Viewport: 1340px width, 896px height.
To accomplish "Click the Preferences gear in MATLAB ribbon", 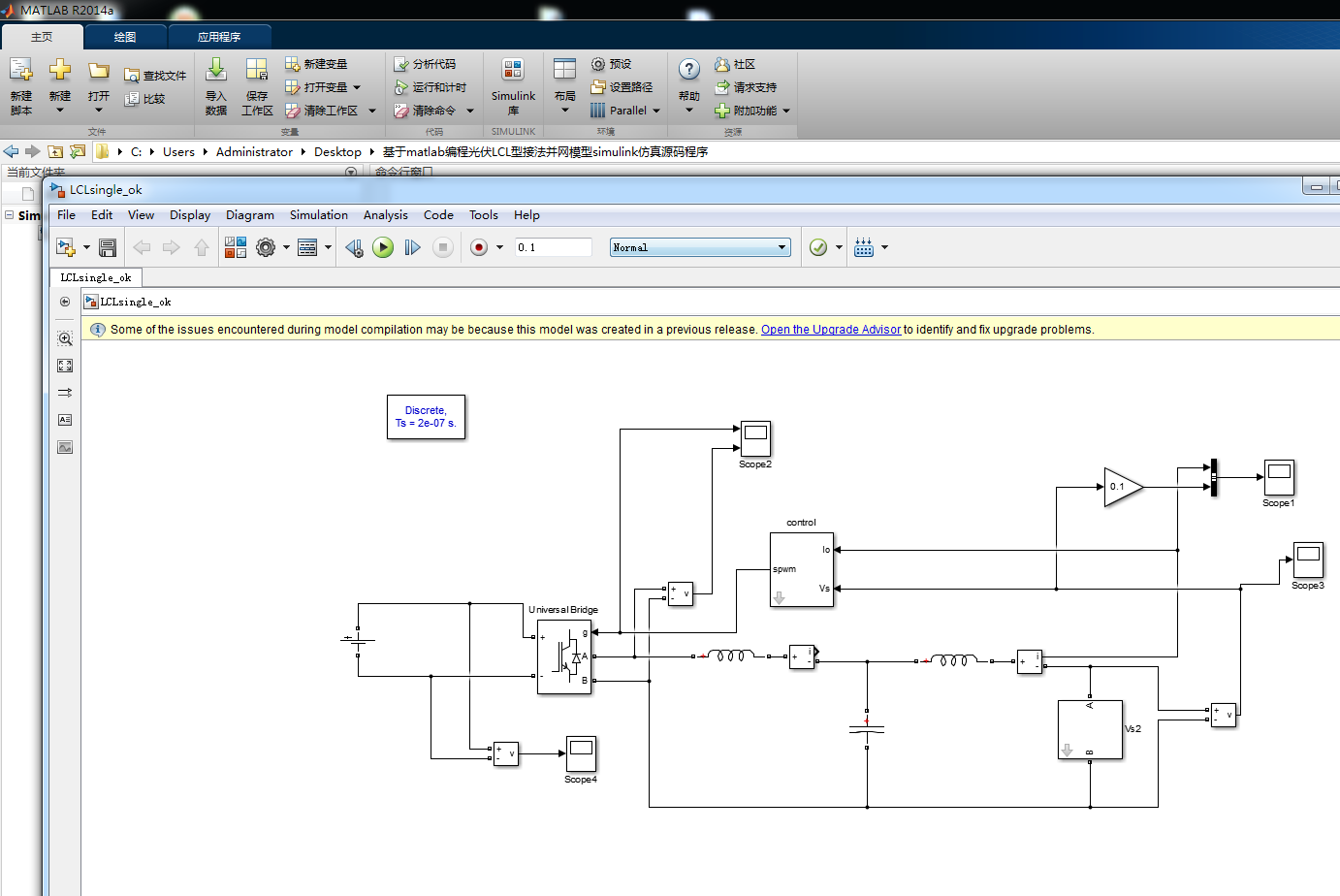I will coord(611,64).
